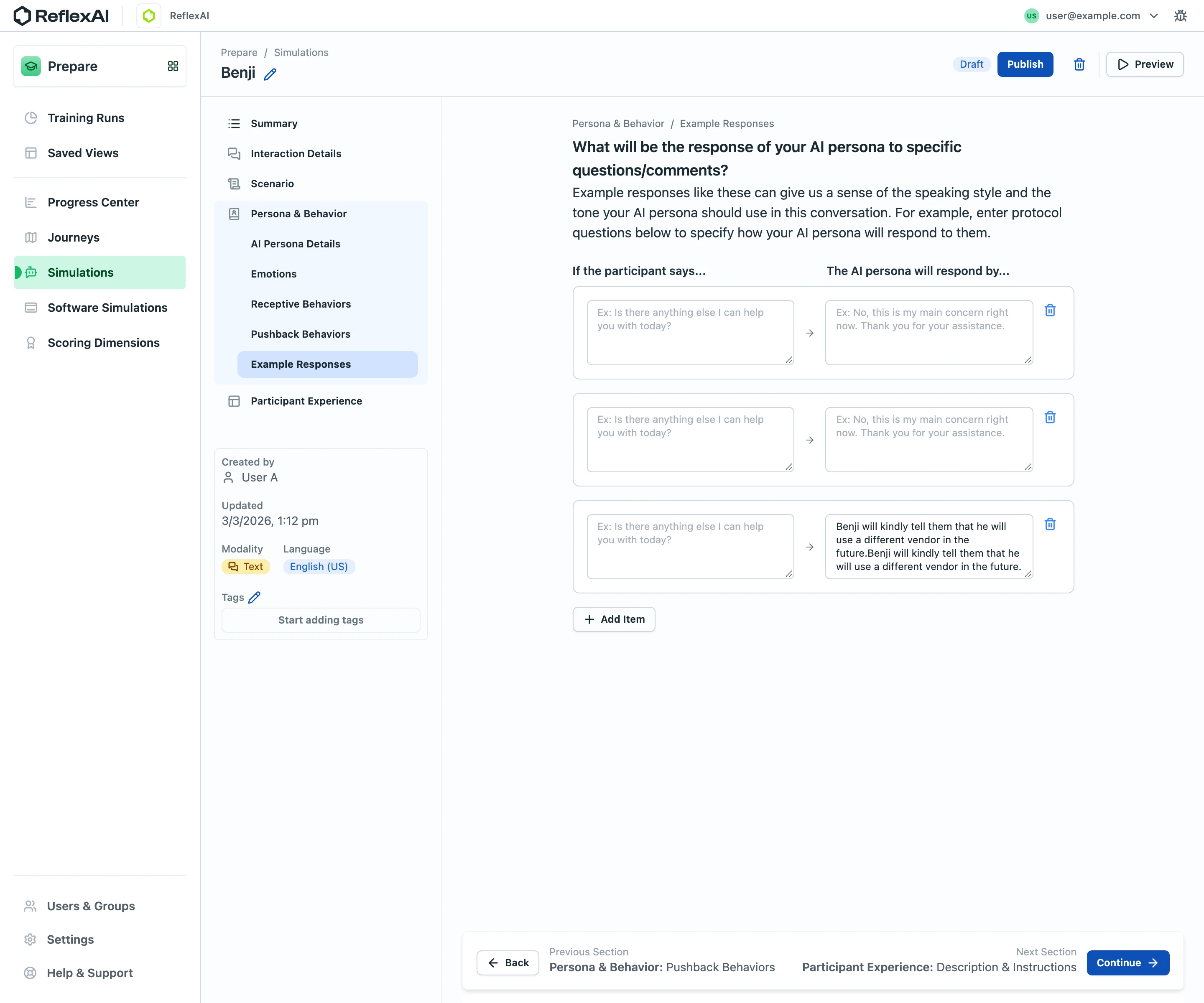Open Scoring Dimensions
1204x1003 pixels.
(x=100, y=343)
